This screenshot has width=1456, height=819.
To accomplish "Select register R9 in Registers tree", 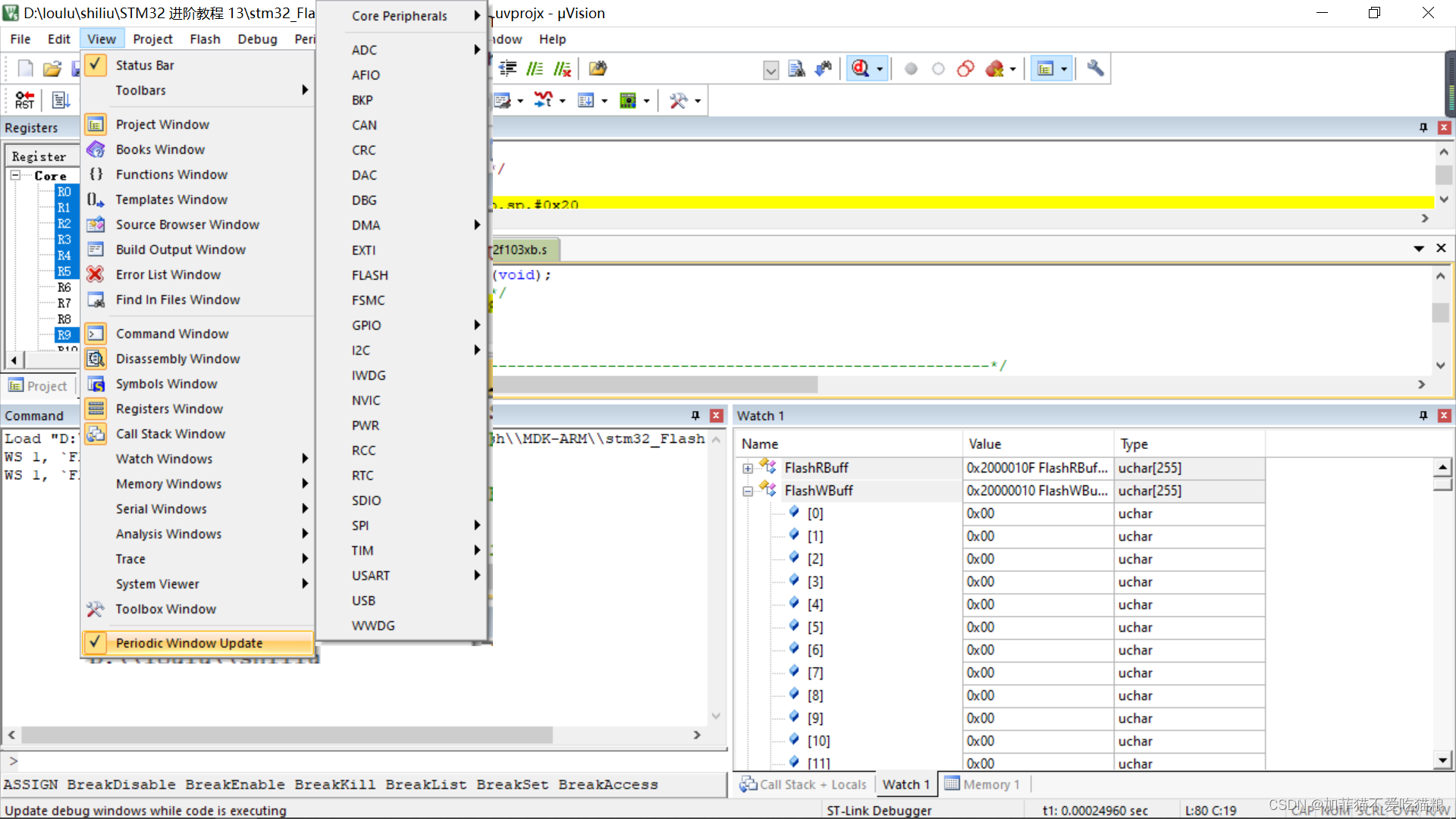I will click(x=64, y=334).
